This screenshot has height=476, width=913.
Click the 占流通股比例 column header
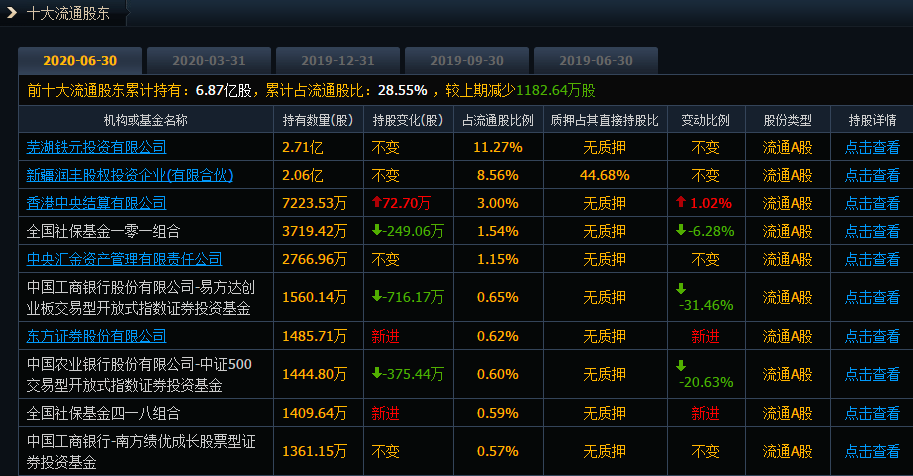coord(498,120)
